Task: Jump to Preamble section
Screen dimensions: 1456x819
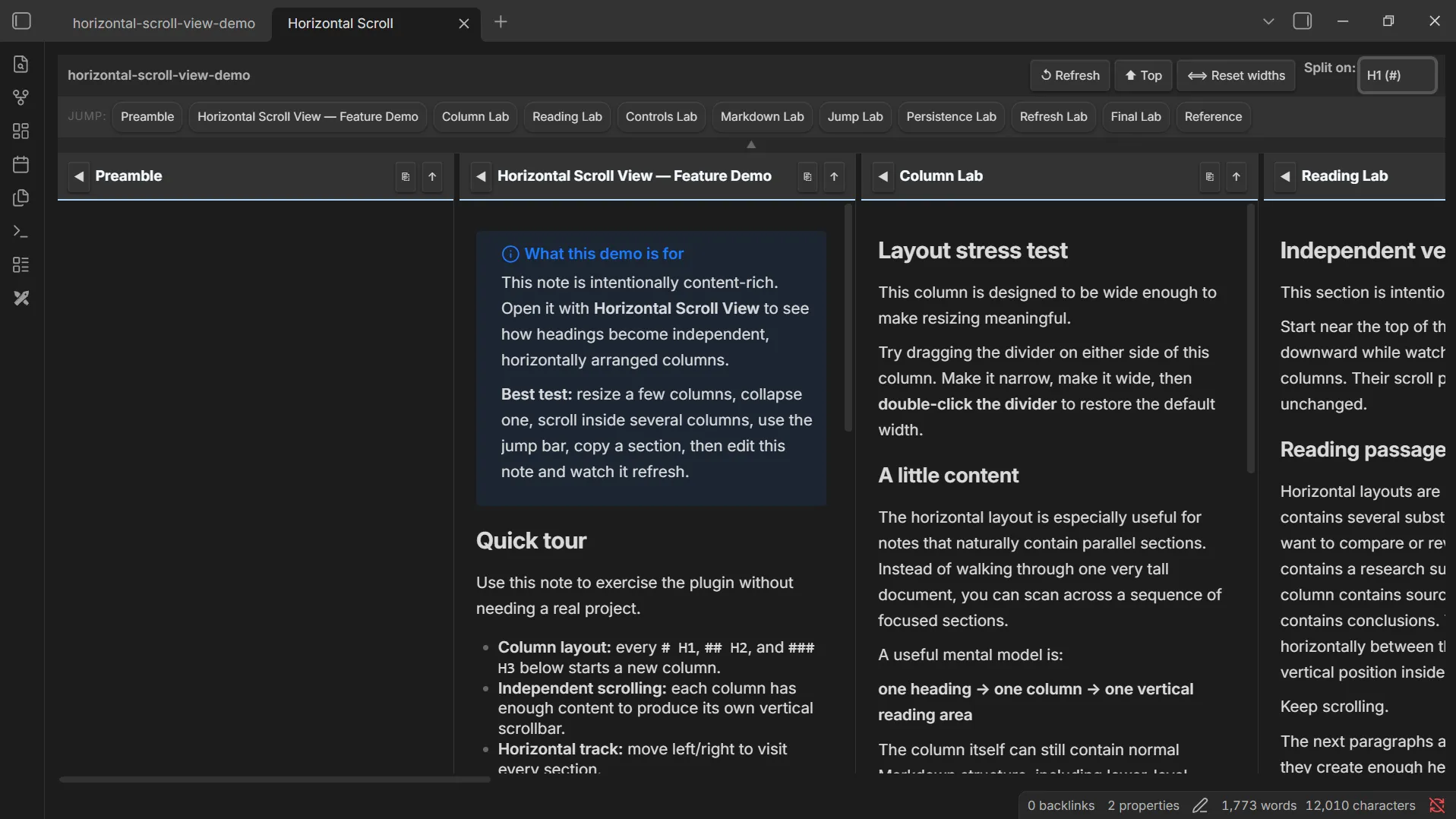Action: [x=147, y=117]
